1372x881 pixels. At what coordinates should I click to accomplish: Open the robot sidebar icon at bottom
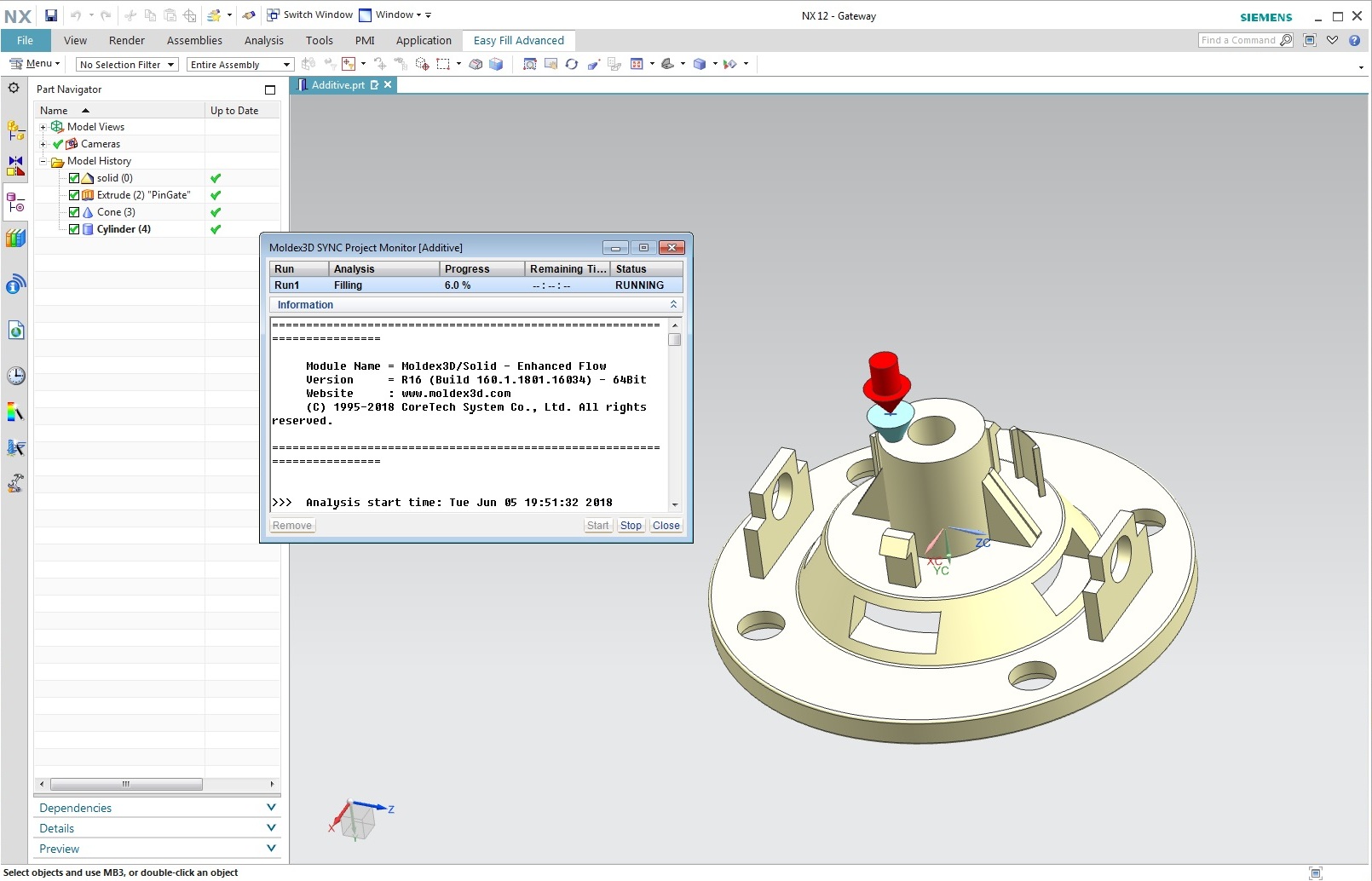pyautogui.click(x=15, y=483)
